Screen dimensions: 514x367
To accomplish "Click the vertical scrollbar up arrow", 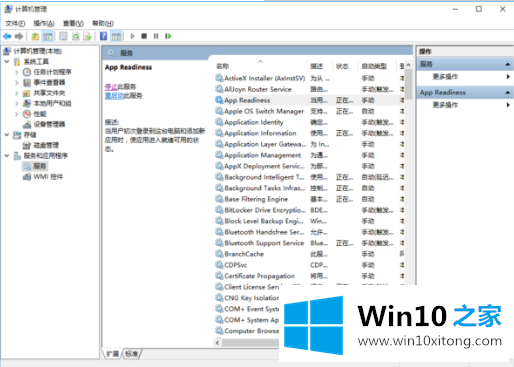I will pos(409,65).
